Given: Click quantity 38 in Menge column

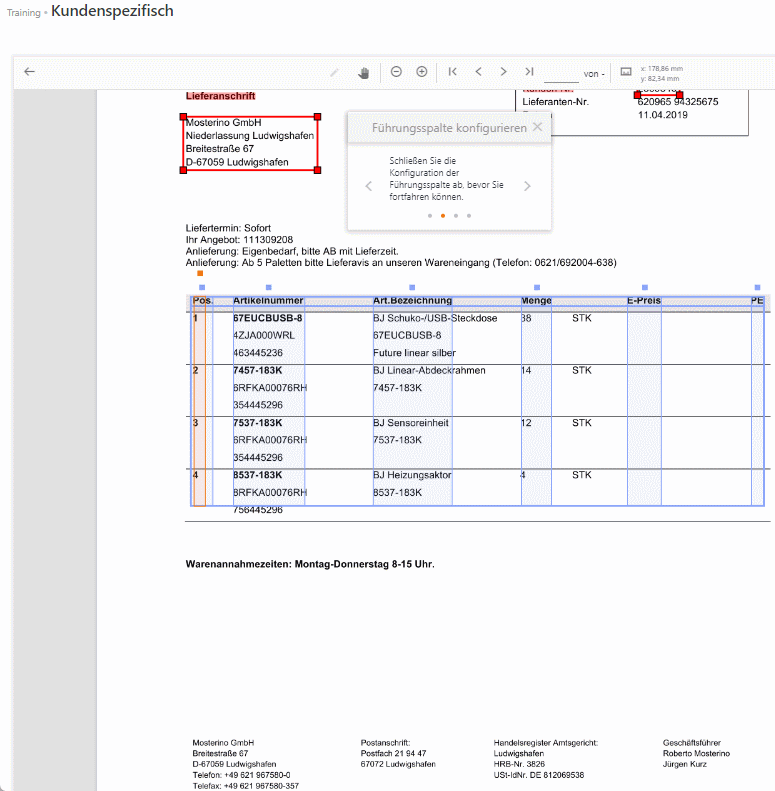Looking at the screenshot, I should [526, 318].
